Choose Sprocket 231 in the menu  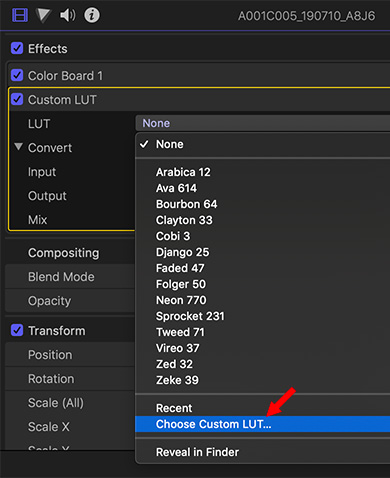click(263, 316)
